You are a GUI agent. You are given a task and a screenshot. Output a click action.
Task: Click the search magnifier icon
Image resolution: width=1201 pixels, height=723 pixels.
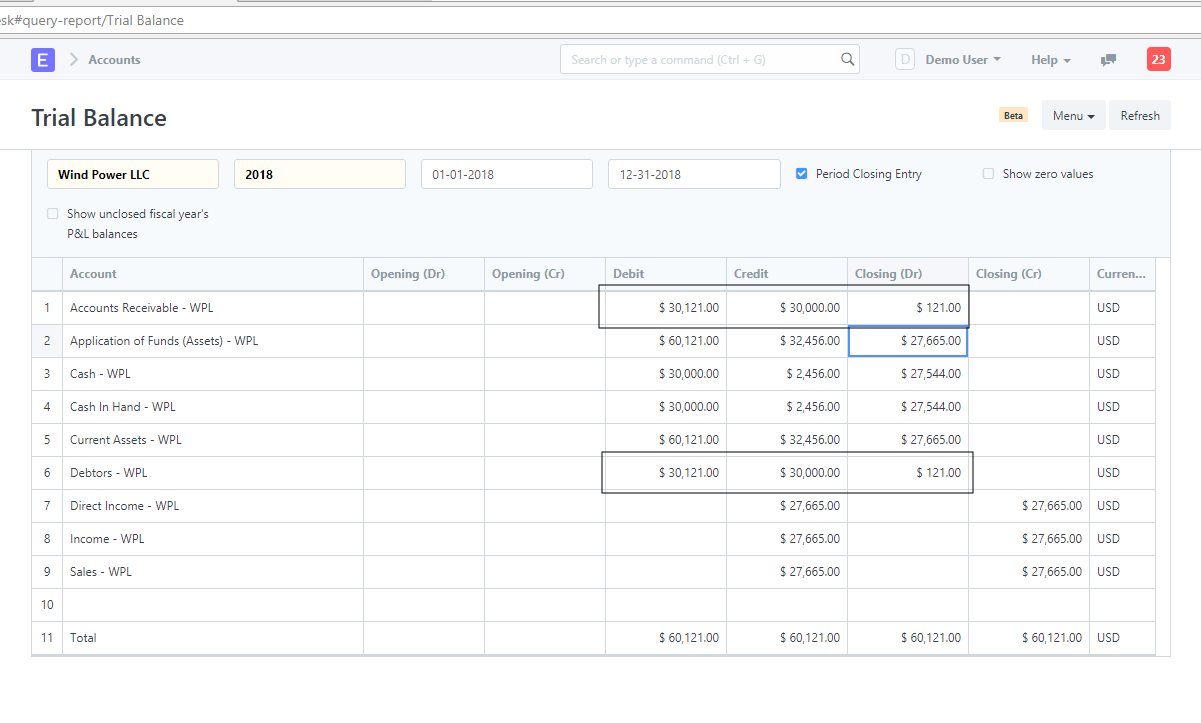[847, 59]
